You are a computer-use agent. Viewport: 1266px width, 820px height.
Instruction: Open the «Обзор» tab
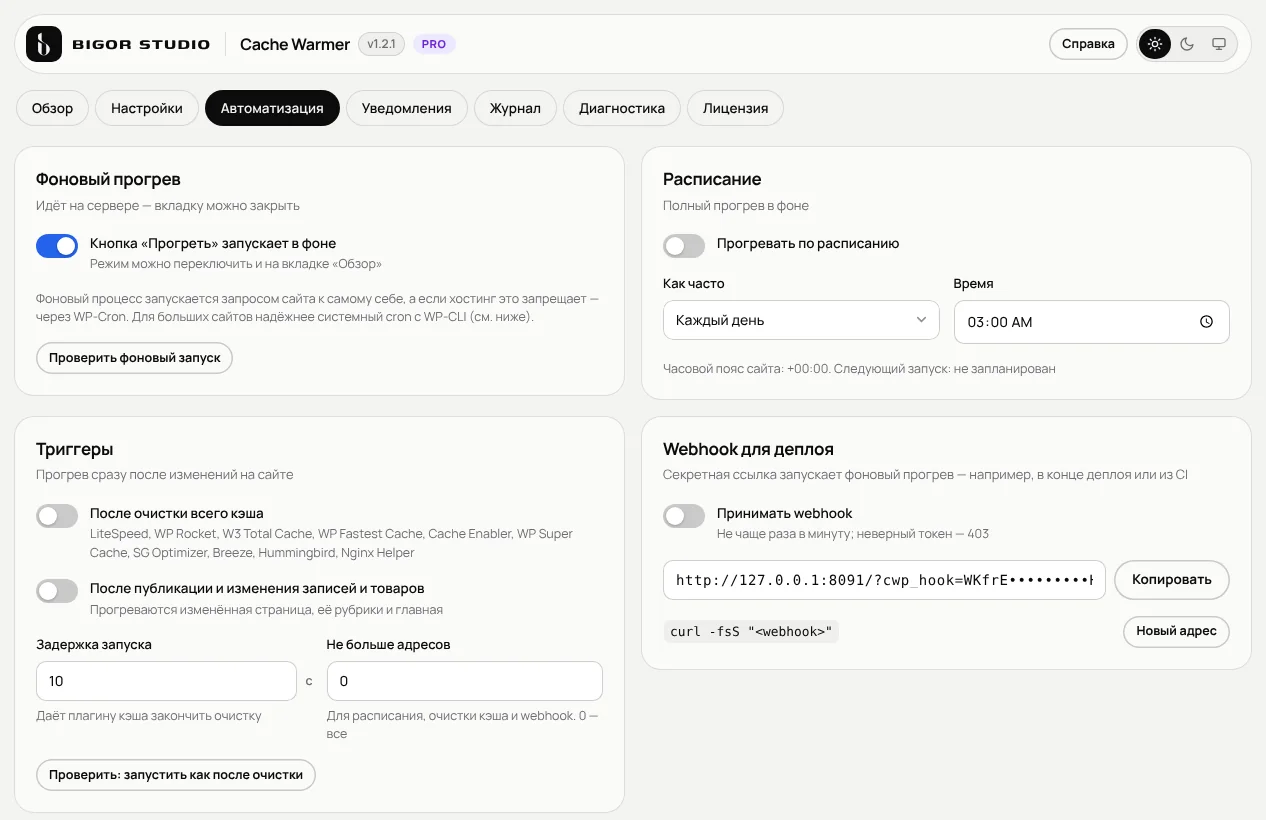tap(52, 108)
